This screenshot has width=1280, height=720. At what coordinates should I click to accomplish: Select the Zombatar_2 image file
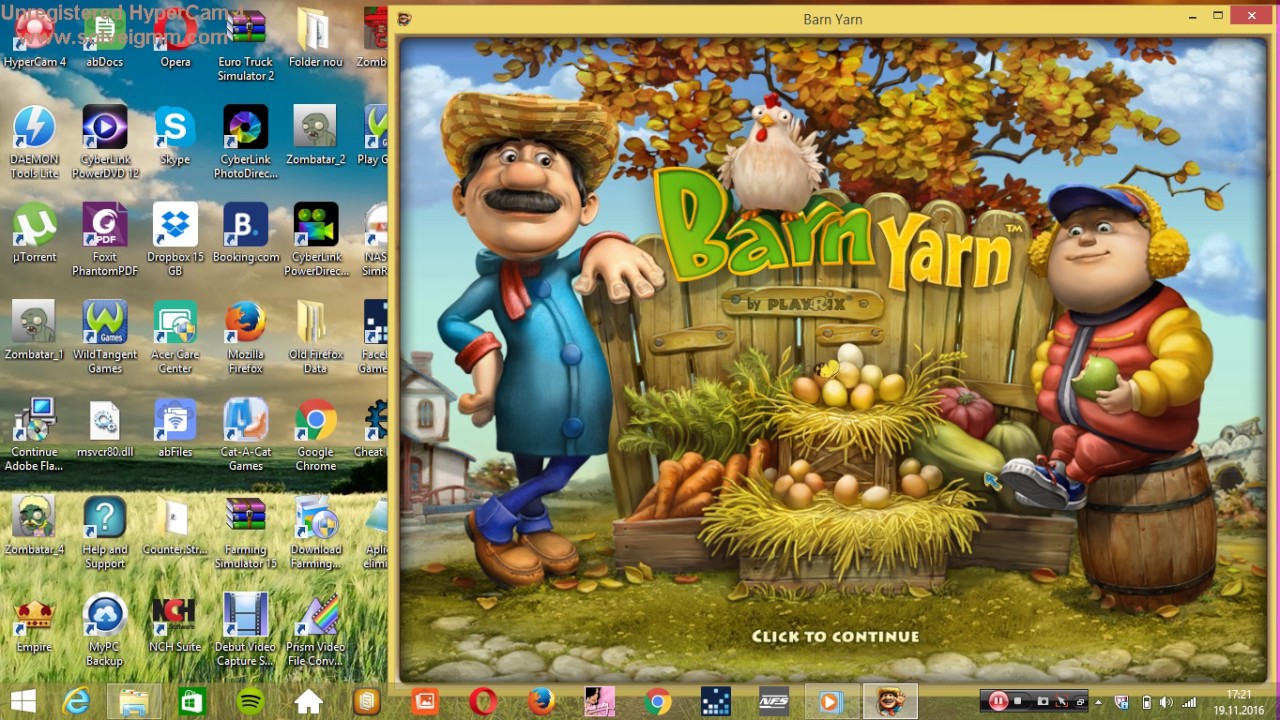[316, 137]
